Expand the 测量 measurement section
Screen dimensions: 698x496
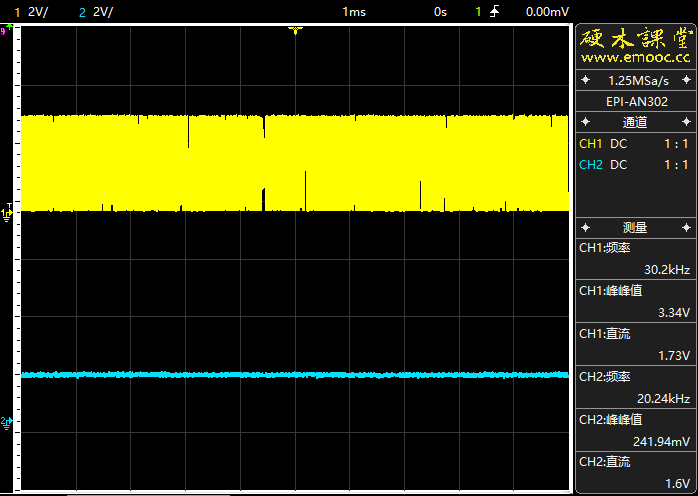635,227
